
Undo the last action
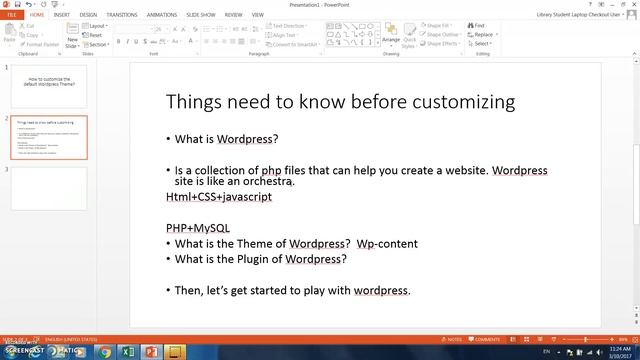pyautogui.click(x=28, y=4)
